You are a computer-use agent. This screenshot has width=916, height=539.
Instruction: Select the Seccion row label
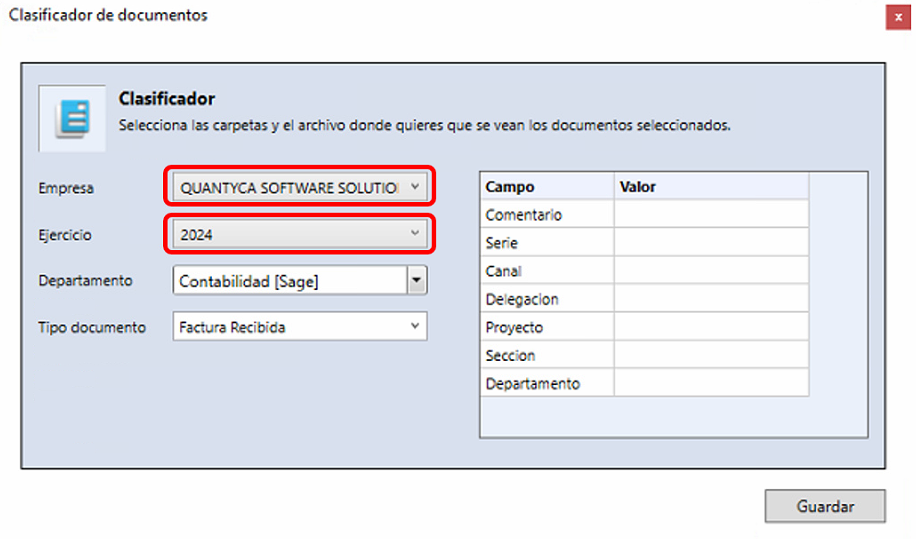pyautogui.click(x=547, y=355)
